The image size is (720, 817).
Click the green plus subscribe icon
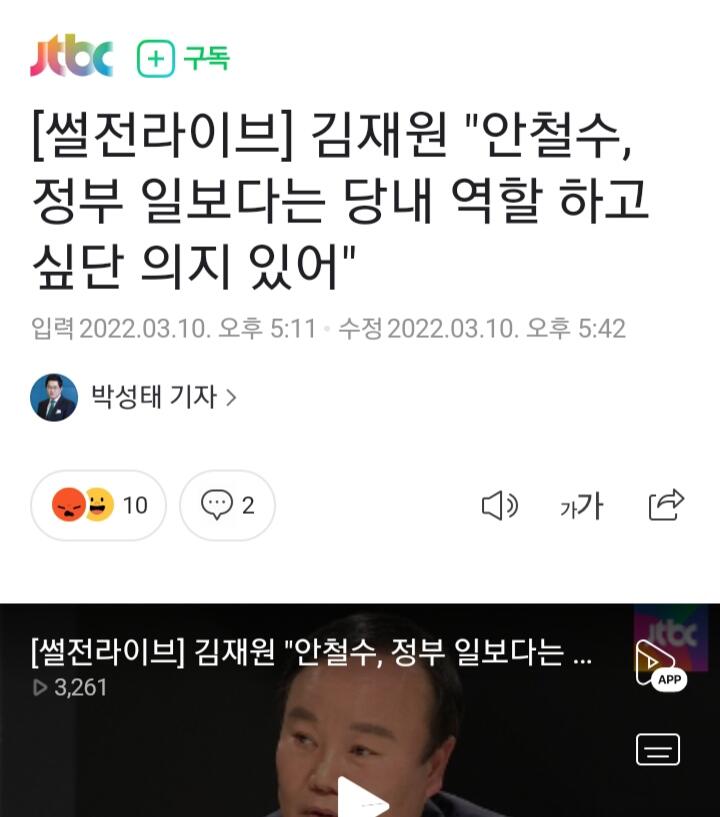[x=156, y=58]
